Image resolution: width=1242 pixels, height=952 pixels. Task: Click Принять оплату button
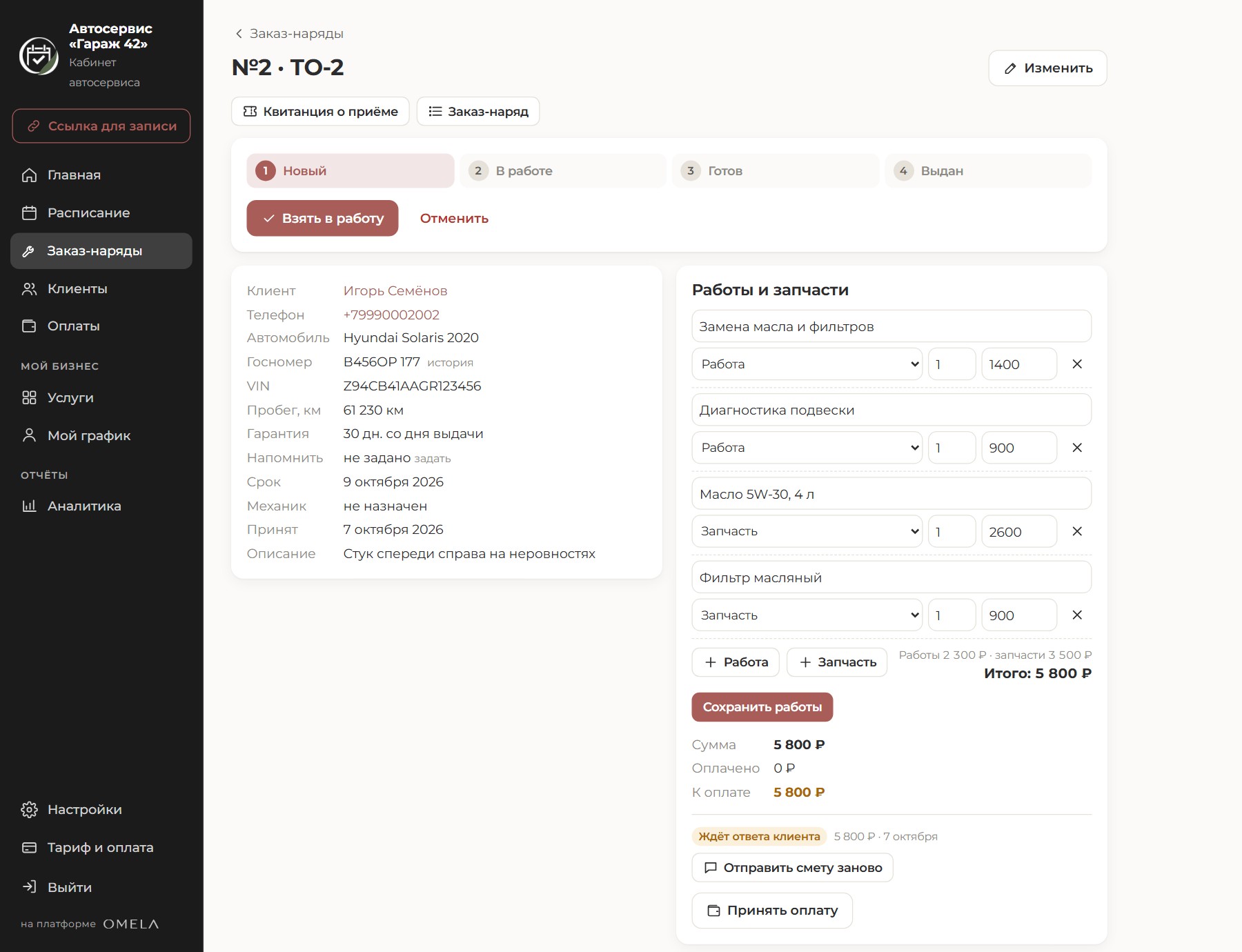point(772,911)
